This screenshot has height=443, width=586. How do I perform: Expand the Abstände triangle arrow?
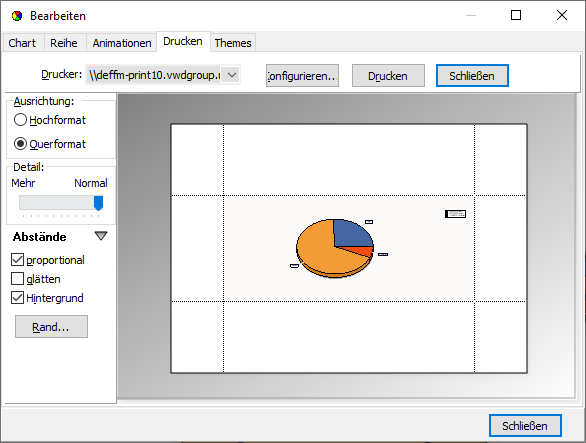point(101,236)
